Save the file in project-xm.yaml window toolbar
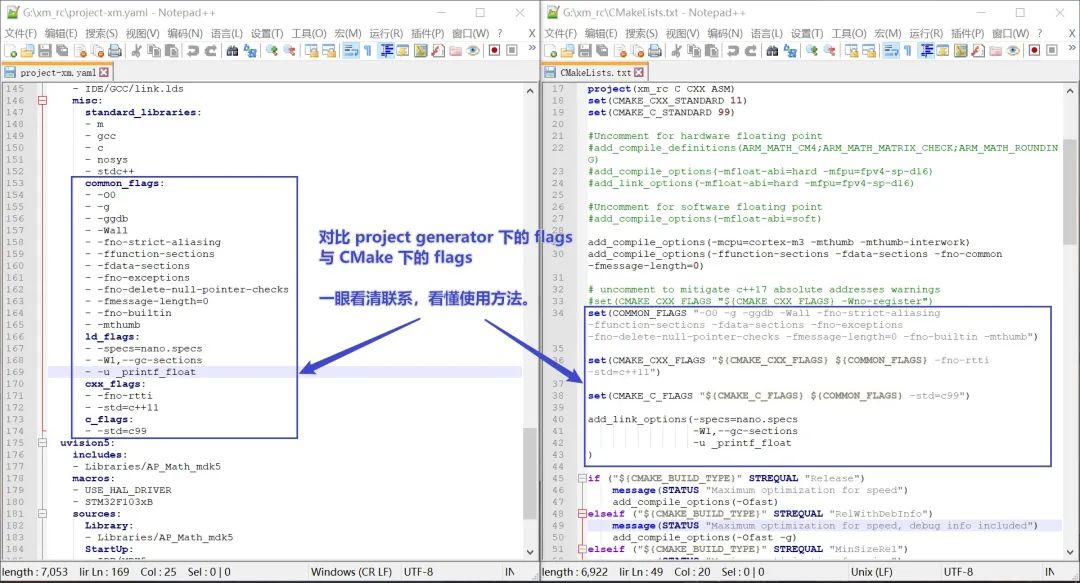Screen dimensions: 1080x583 coord(45,50)
